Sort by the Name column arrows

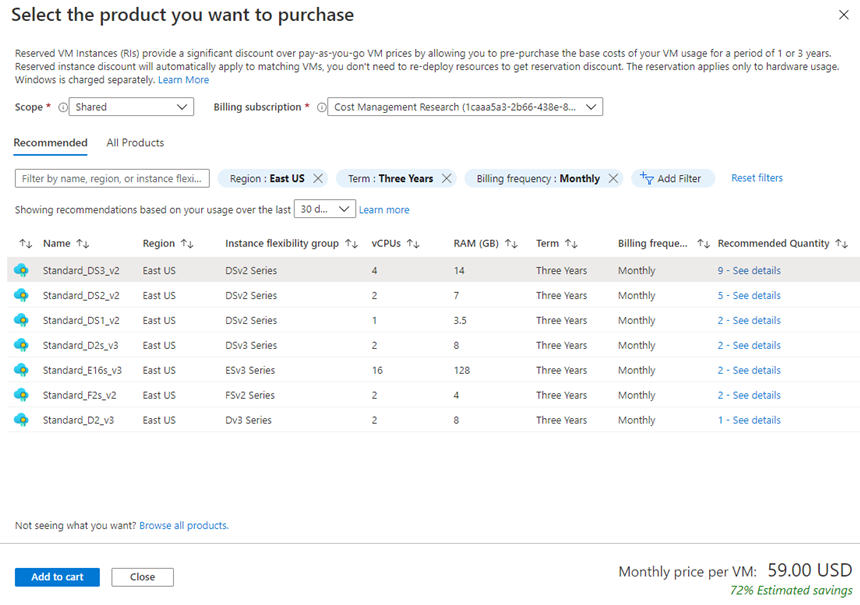click(83, 244)
